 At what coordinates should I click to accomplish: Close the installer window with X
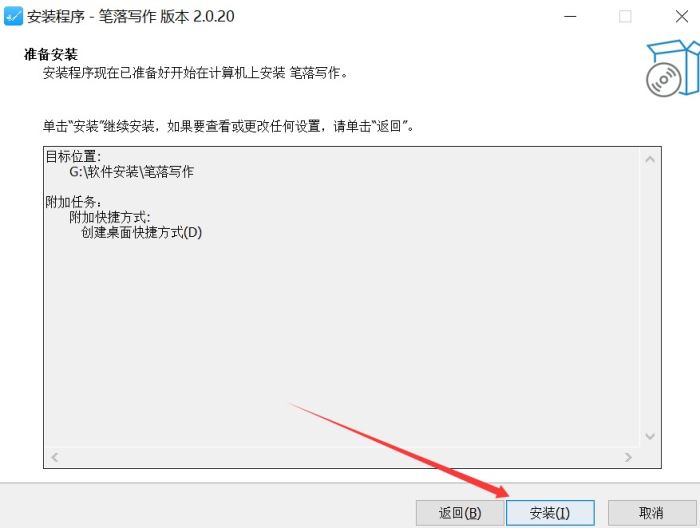(682, 17)
